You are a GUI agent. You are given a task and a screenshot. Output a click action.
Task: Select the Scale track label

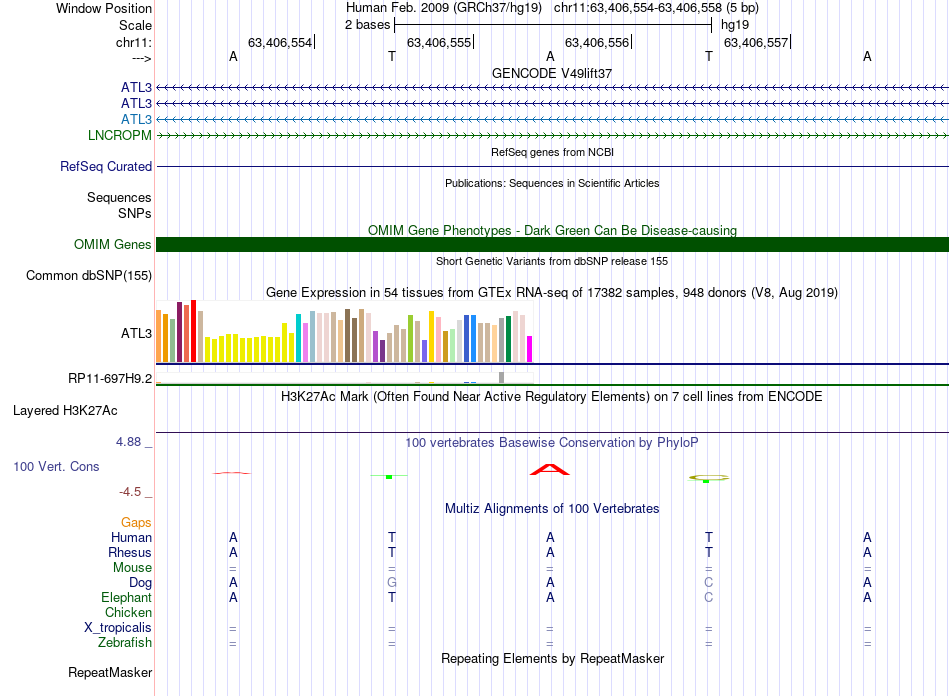tap(135, 25)
